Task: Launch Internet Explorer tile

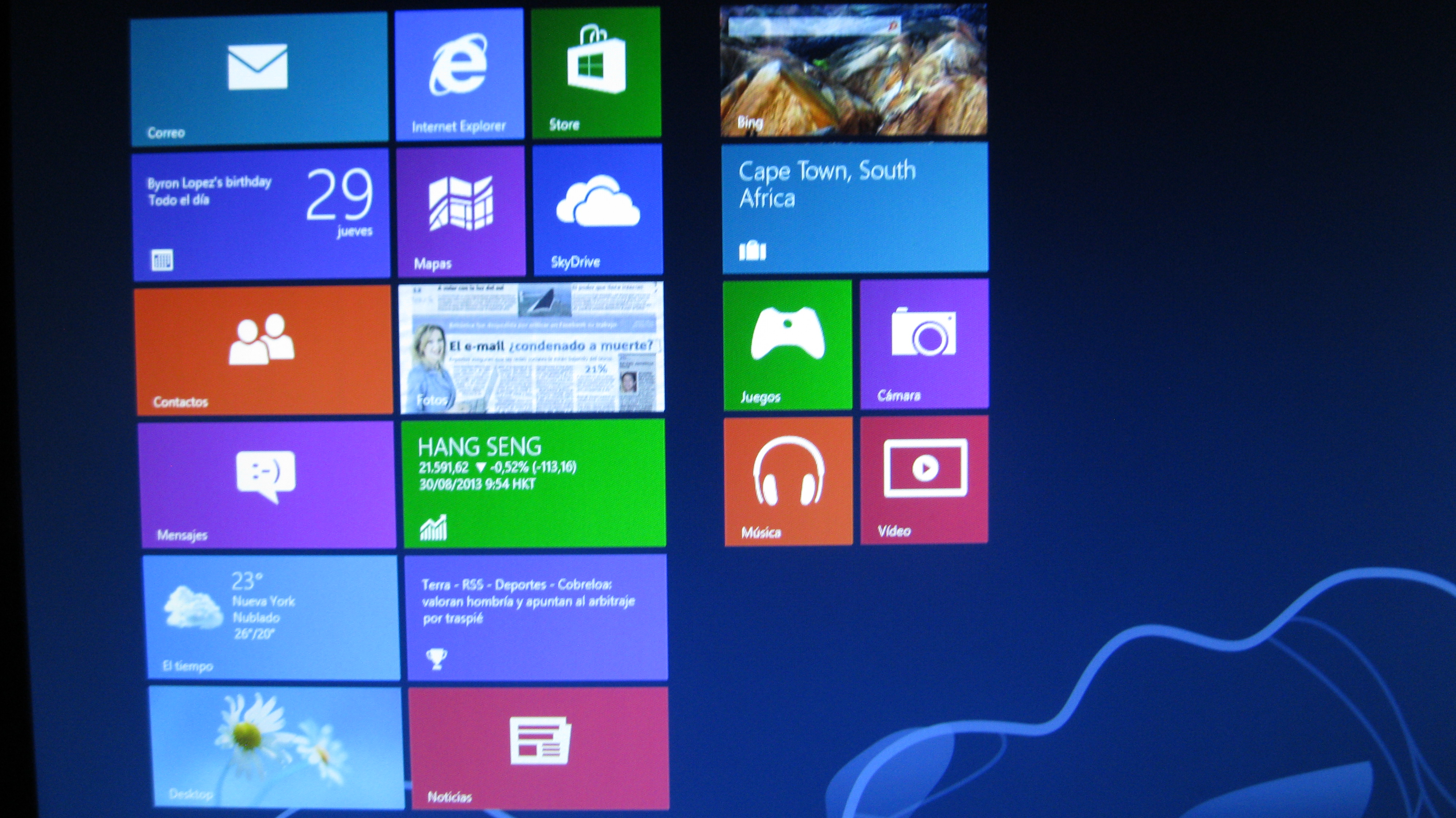Action: click(x=459, y=74)
